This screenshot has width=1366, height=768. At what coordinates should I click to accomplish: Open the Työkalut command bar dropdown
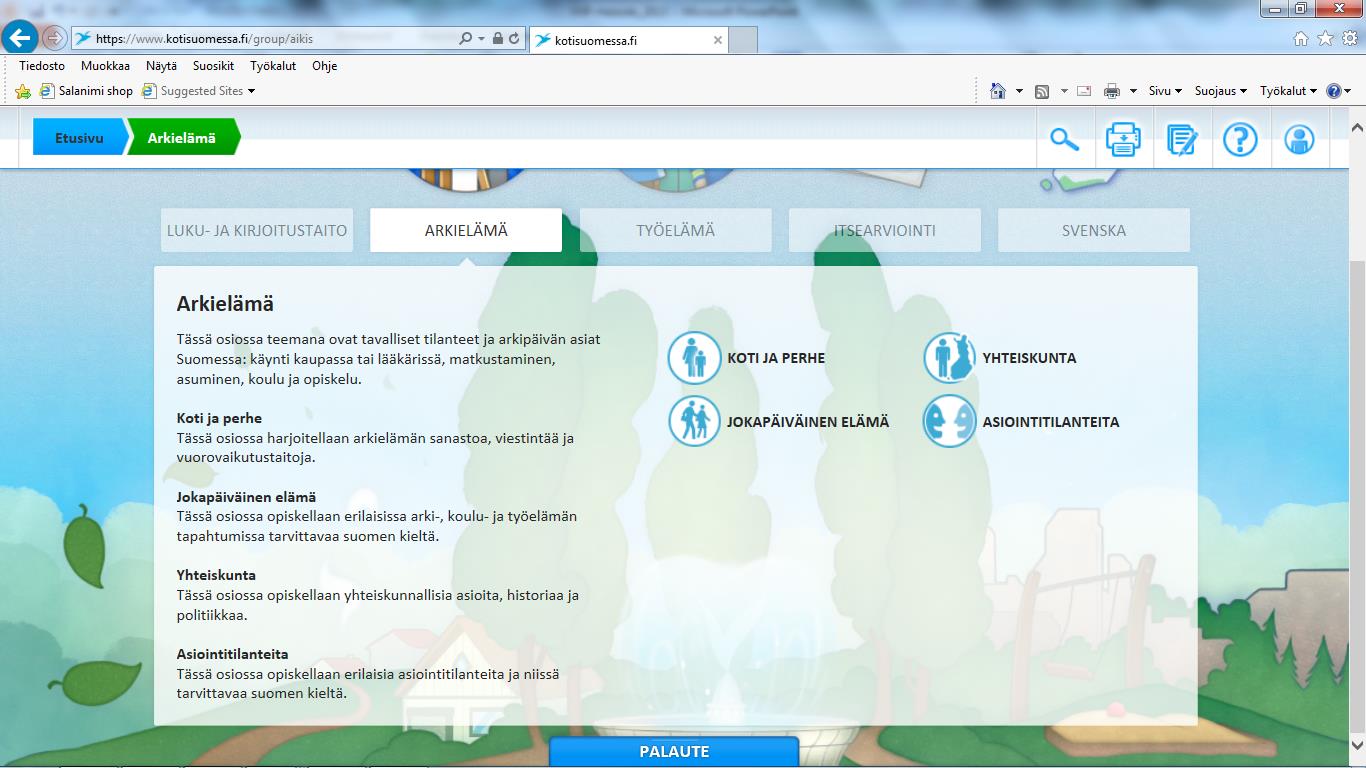click(x=1288, y=91)
